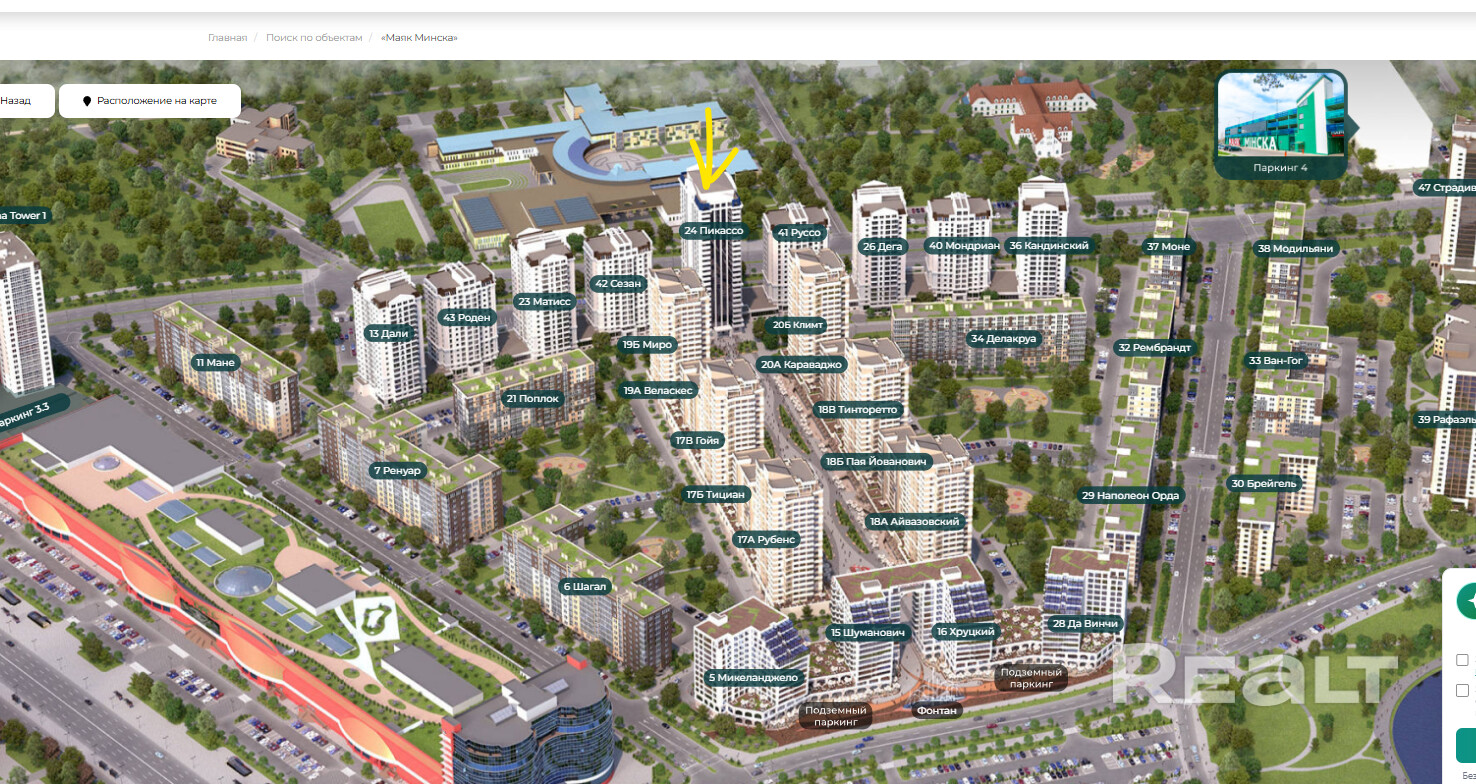The image size is (1476, 784).
Task: Go to Главная breadcrumb link
Action: click(x=227, y=38)
